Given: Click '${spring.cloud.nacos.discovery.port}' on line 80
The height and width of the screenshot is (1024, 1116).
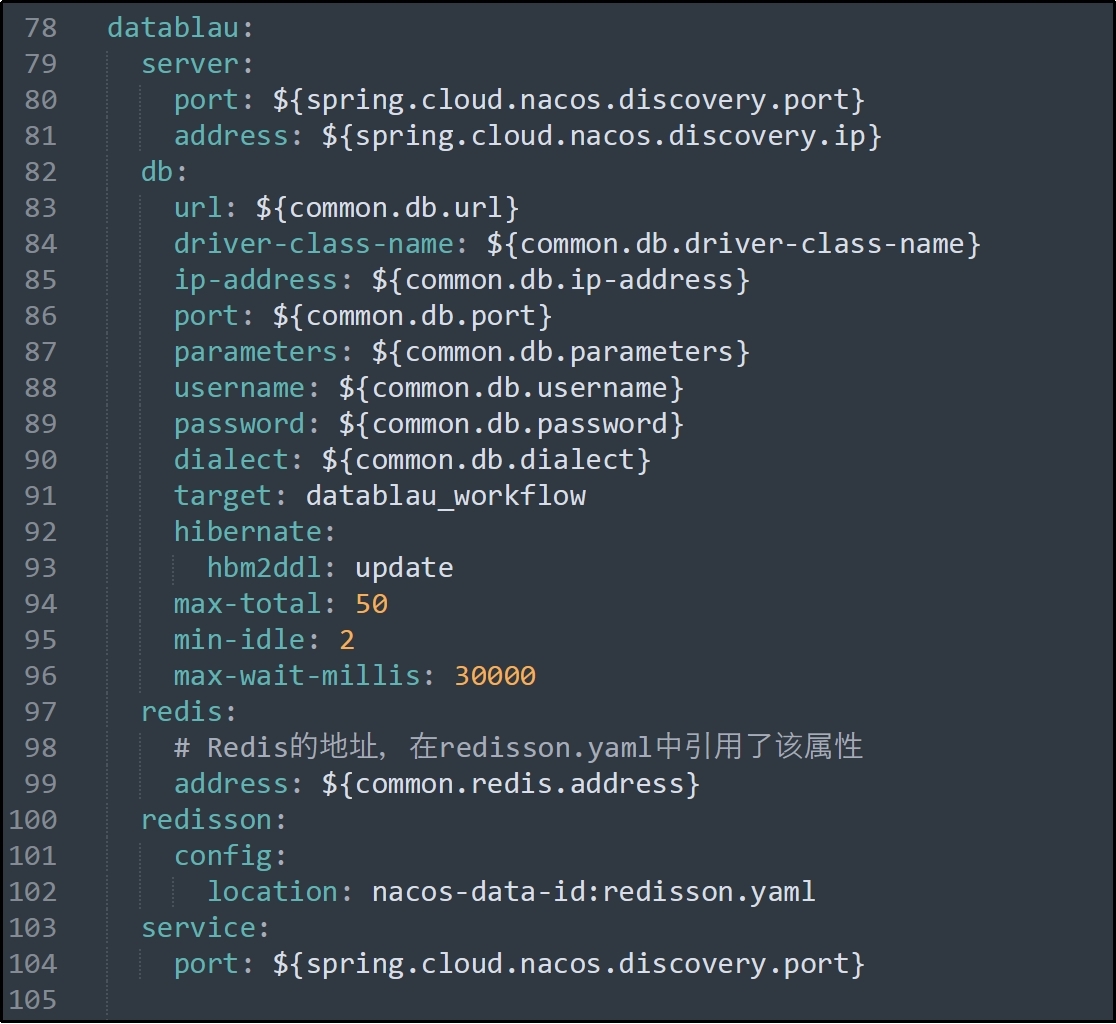Looking at the screenshot, I should [568, 100].
